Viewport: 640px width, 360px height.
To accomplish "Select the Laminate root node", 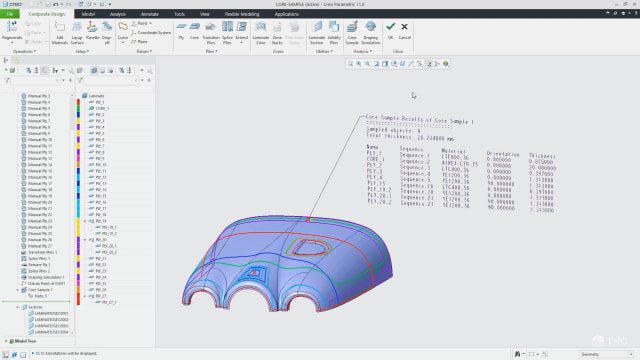I will [x=93, y=96].
